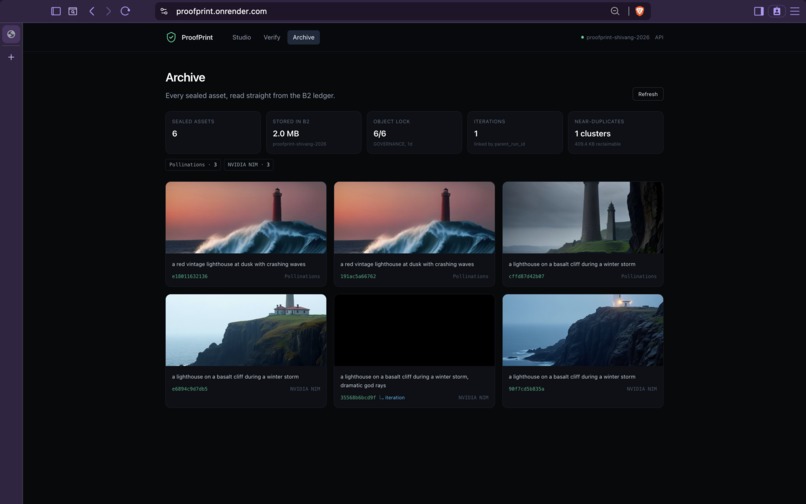Filter by Pollinations · 3 chip
806x504 pixels.
coord(193,165)
